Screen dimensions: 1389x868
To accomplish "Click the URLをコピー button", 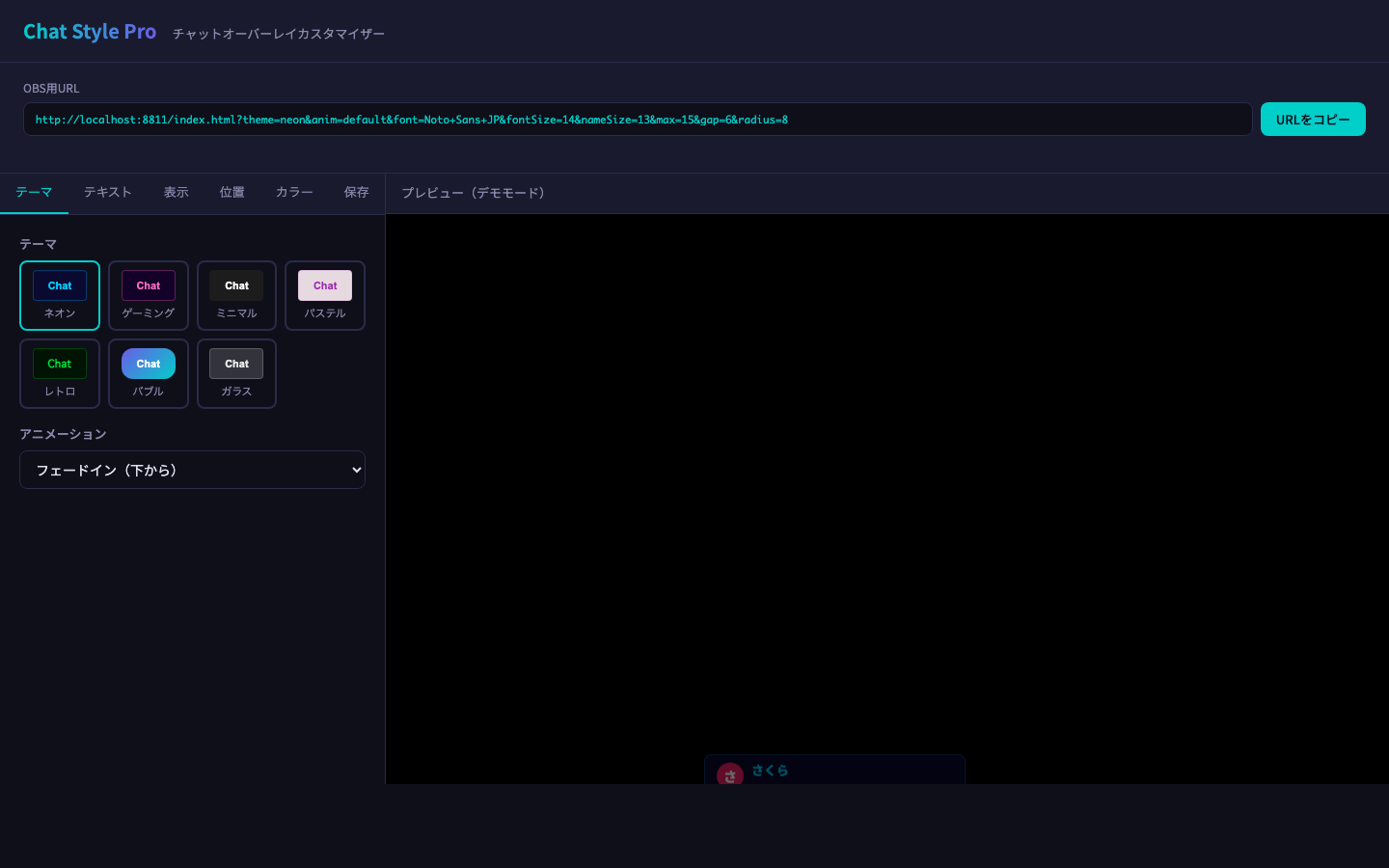I will pos(1313,119).
